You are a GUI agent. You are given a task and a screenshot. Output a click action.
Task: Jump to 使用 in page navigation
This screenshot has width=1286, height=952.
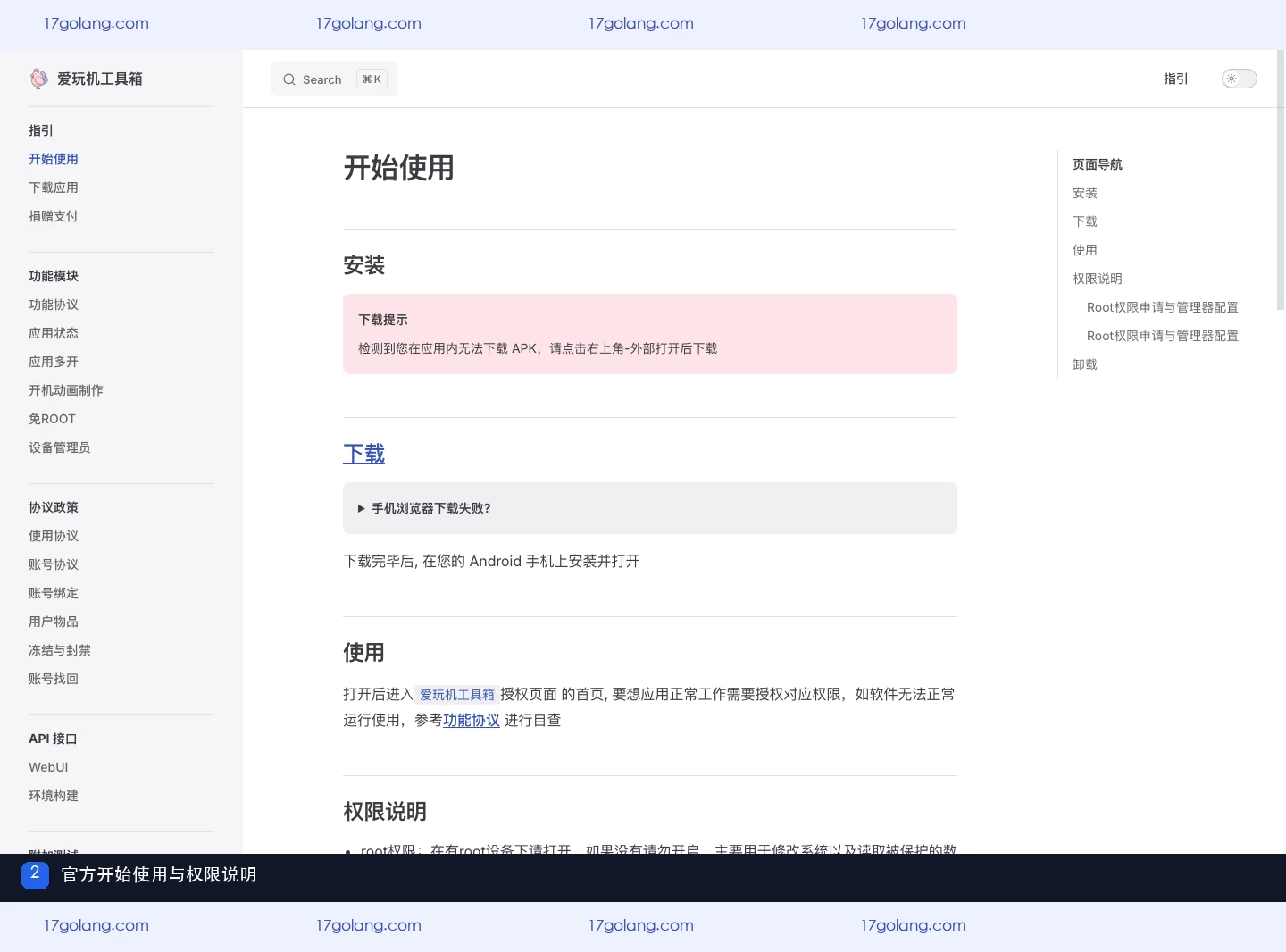[1085, 250]
